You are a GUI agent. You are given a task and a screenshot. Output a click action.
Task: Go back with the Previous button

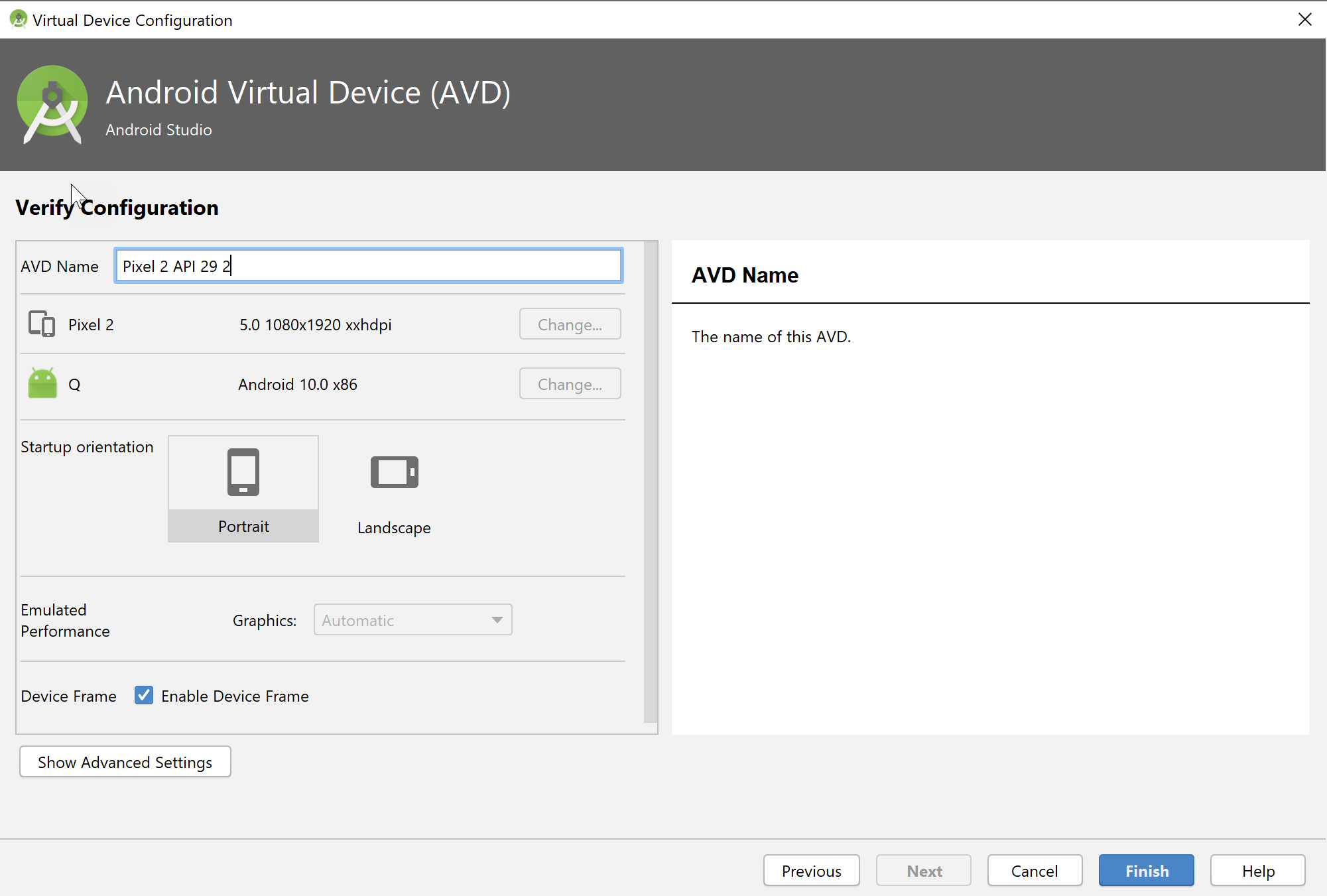[811, 871]
